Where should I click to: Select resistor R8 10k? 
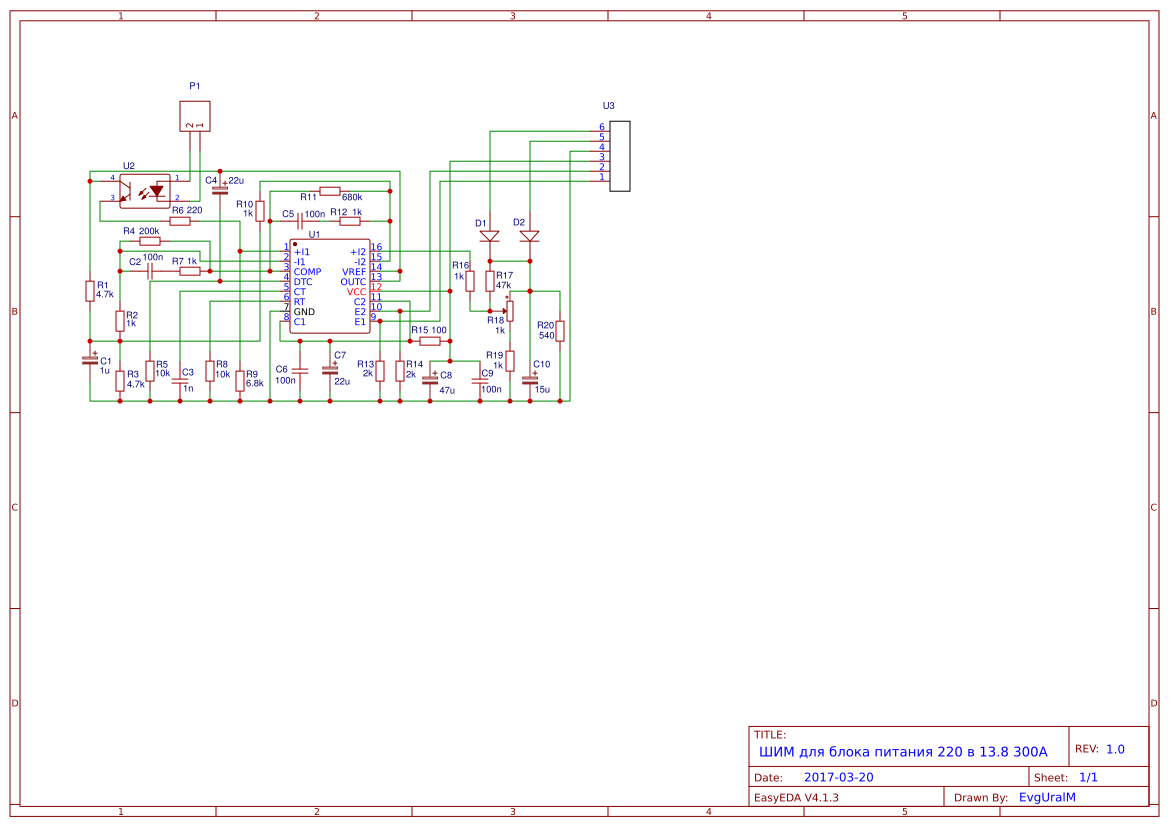[210, 371]
